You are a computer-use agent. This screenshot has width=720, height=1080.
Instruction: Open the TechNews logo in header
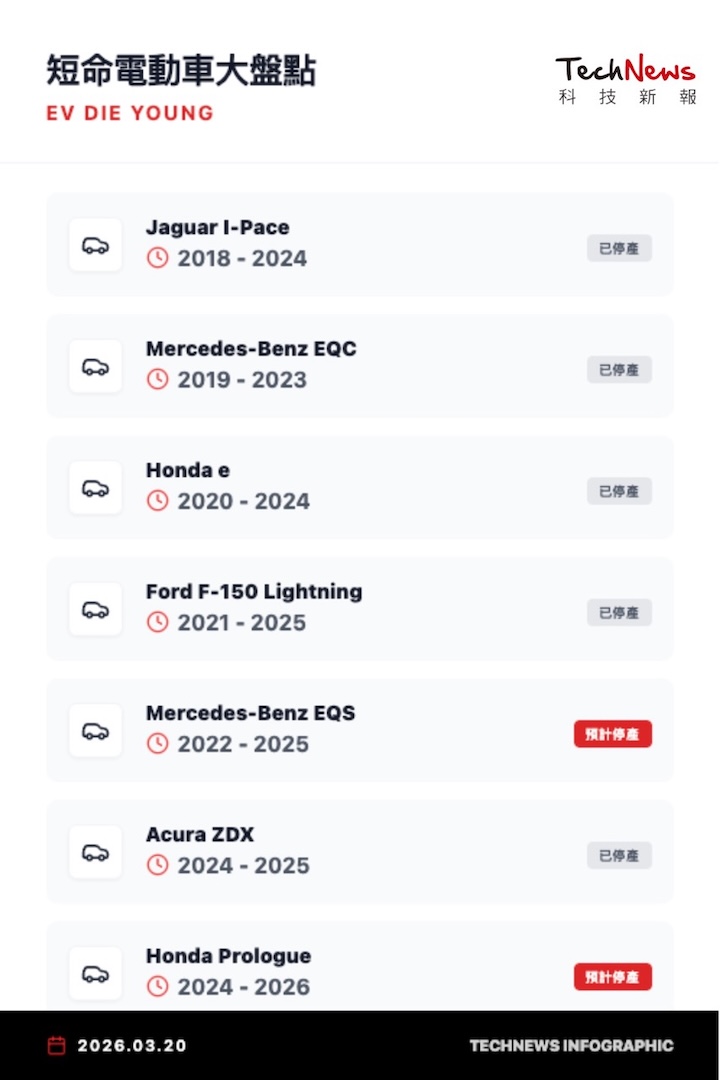(625, 80)
